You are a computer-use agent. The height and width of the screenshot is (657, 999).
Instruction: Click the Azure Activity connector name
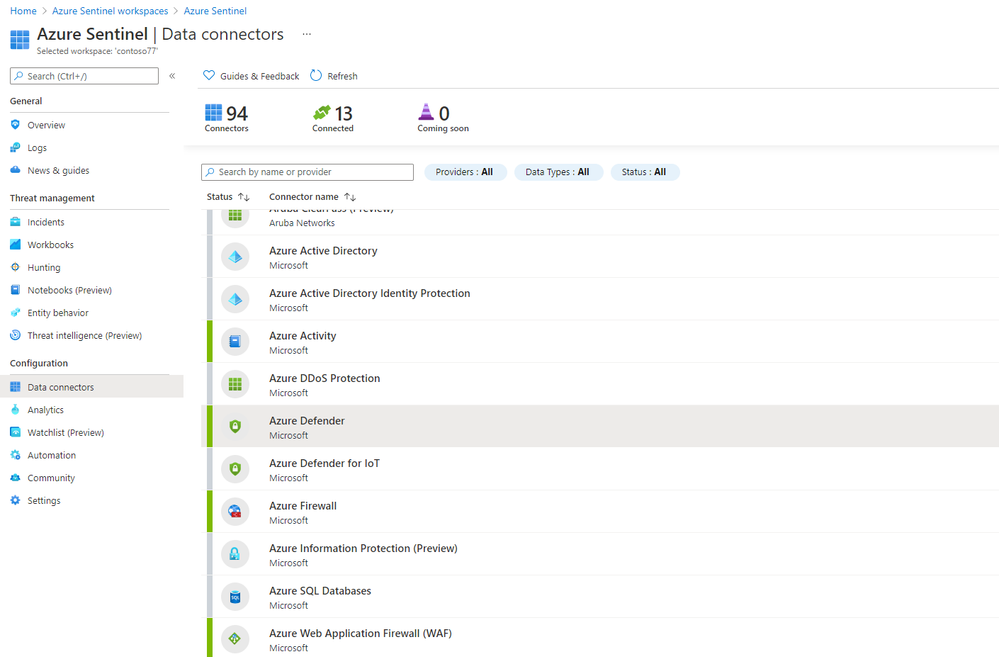pyautogui.click(x=302, y=336)
